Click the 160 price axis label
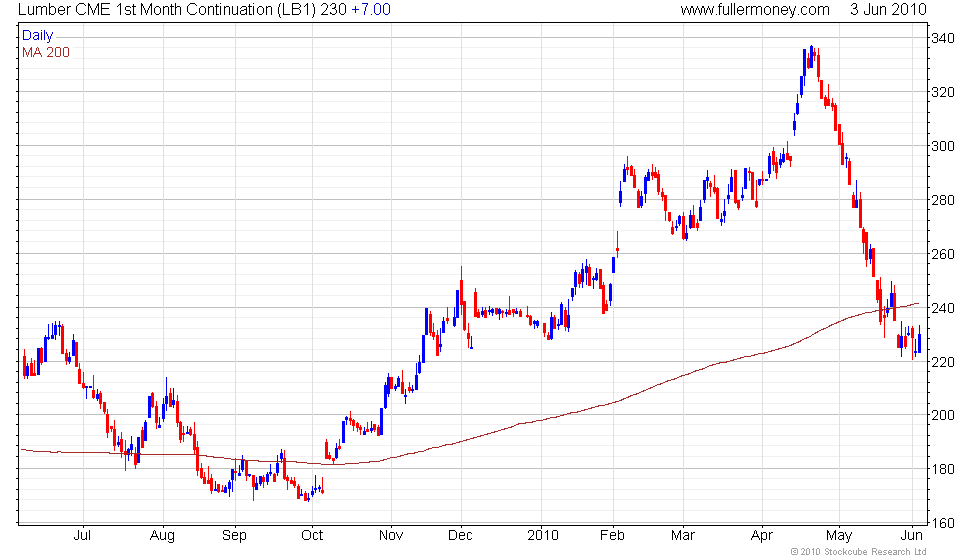980x560 pixels. tap(943, 523)
